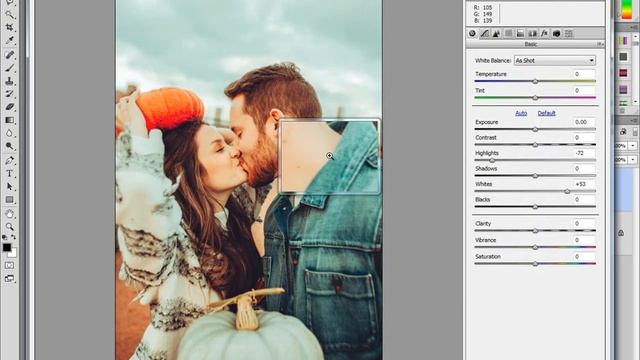This screenshot has height=360, width=640.
Task: Select the History Brush tool
Action: [9, 94]
